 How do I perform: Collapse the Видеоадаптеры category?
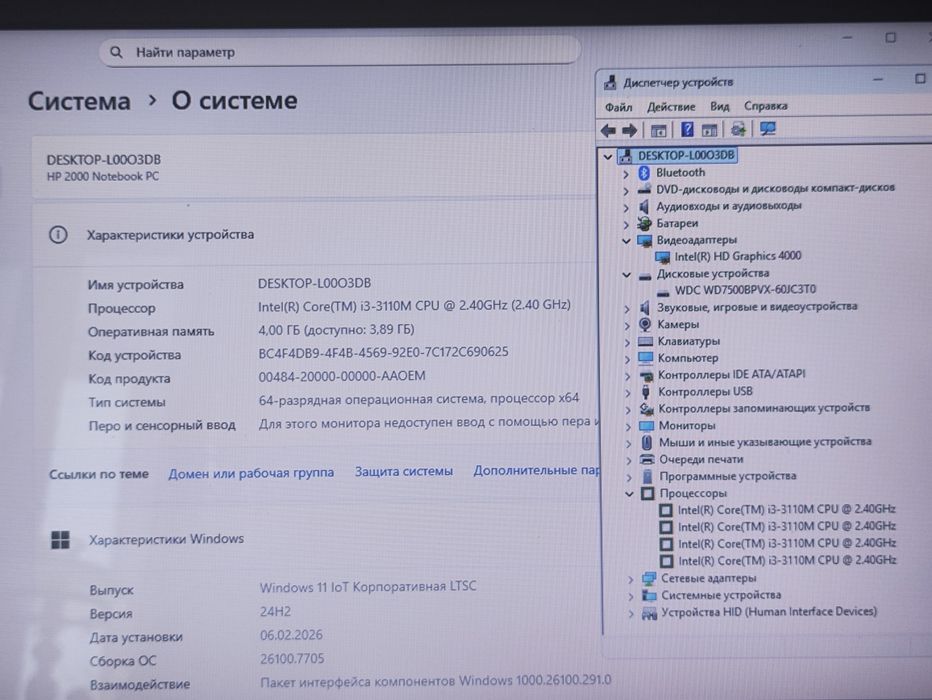(x=626, y=241)
